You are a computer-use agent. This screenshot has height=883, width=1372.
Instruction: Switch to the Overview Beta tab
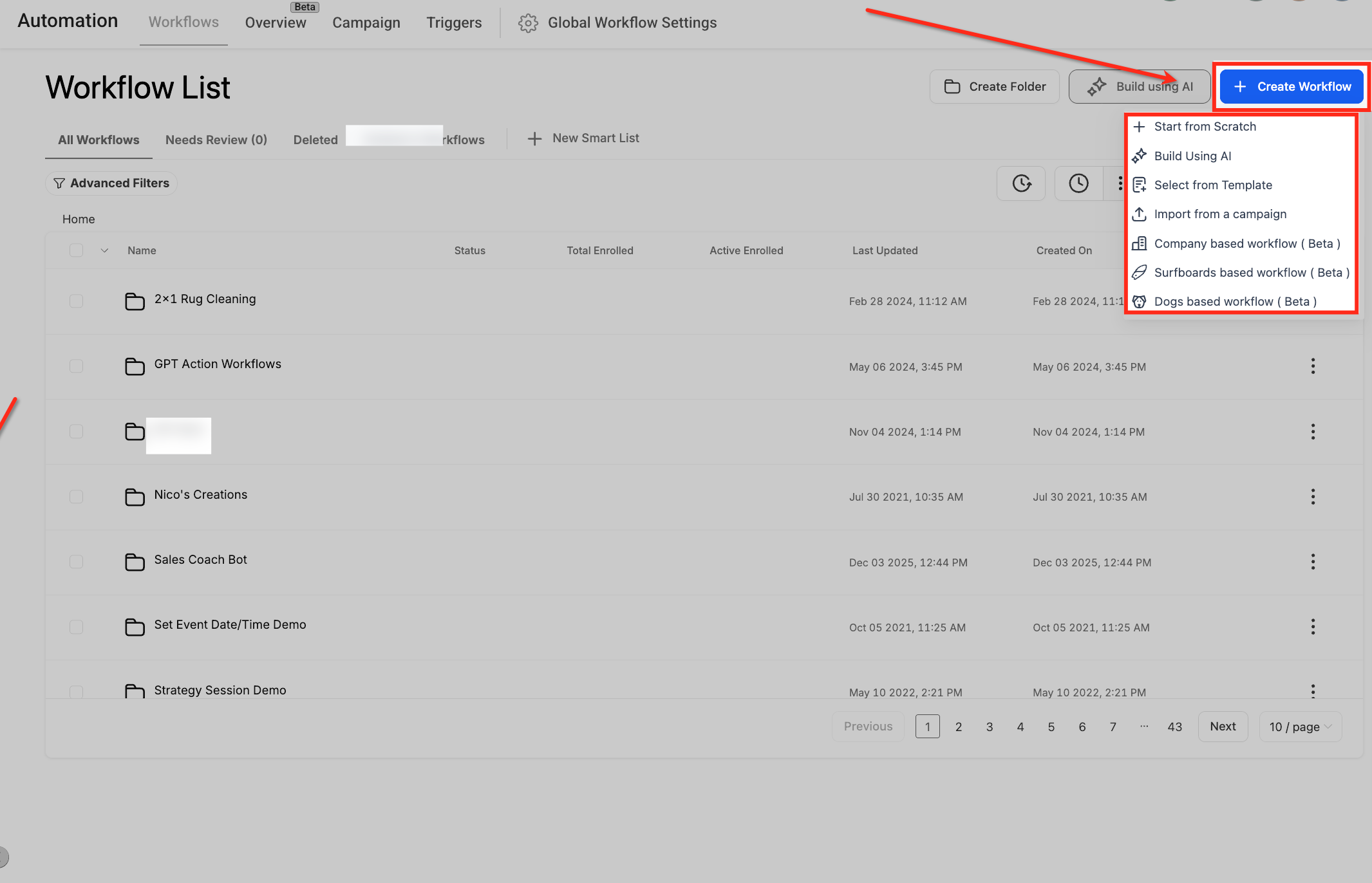(x=276, y=23)
